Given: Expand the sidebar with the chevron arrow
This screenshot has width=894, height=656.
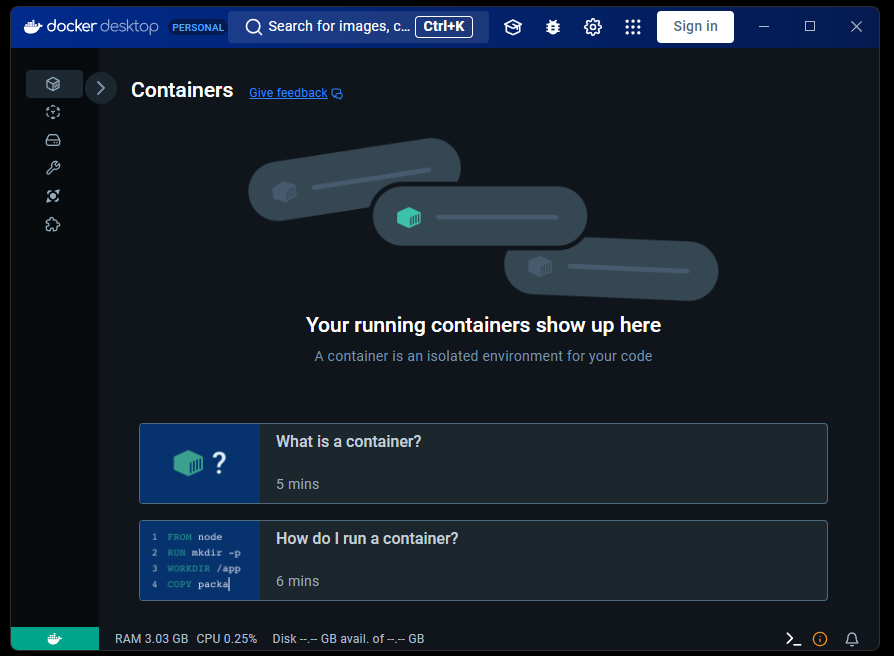Looking at the screenshot, I should [x=101, y=88].
